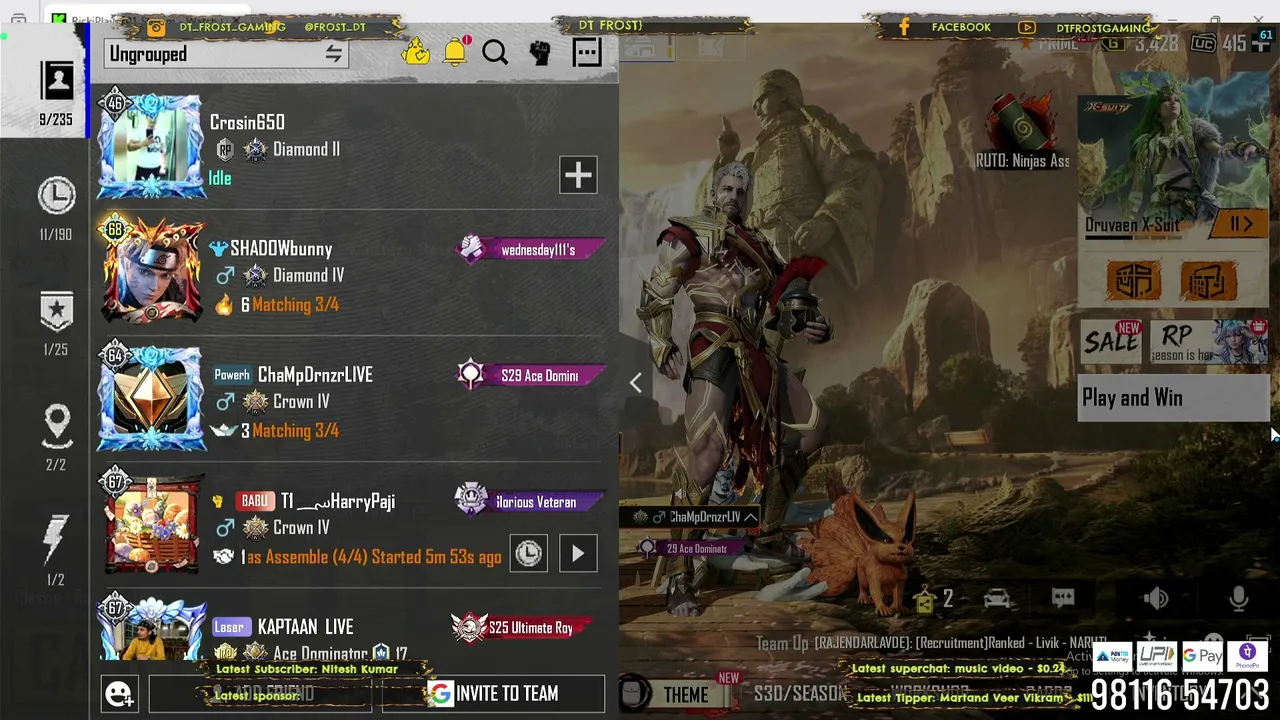Click the Team Up recruitment chat message
The width and height of the screenshot is (1280, 720).
pyautogui.click(x=930, y=643)
